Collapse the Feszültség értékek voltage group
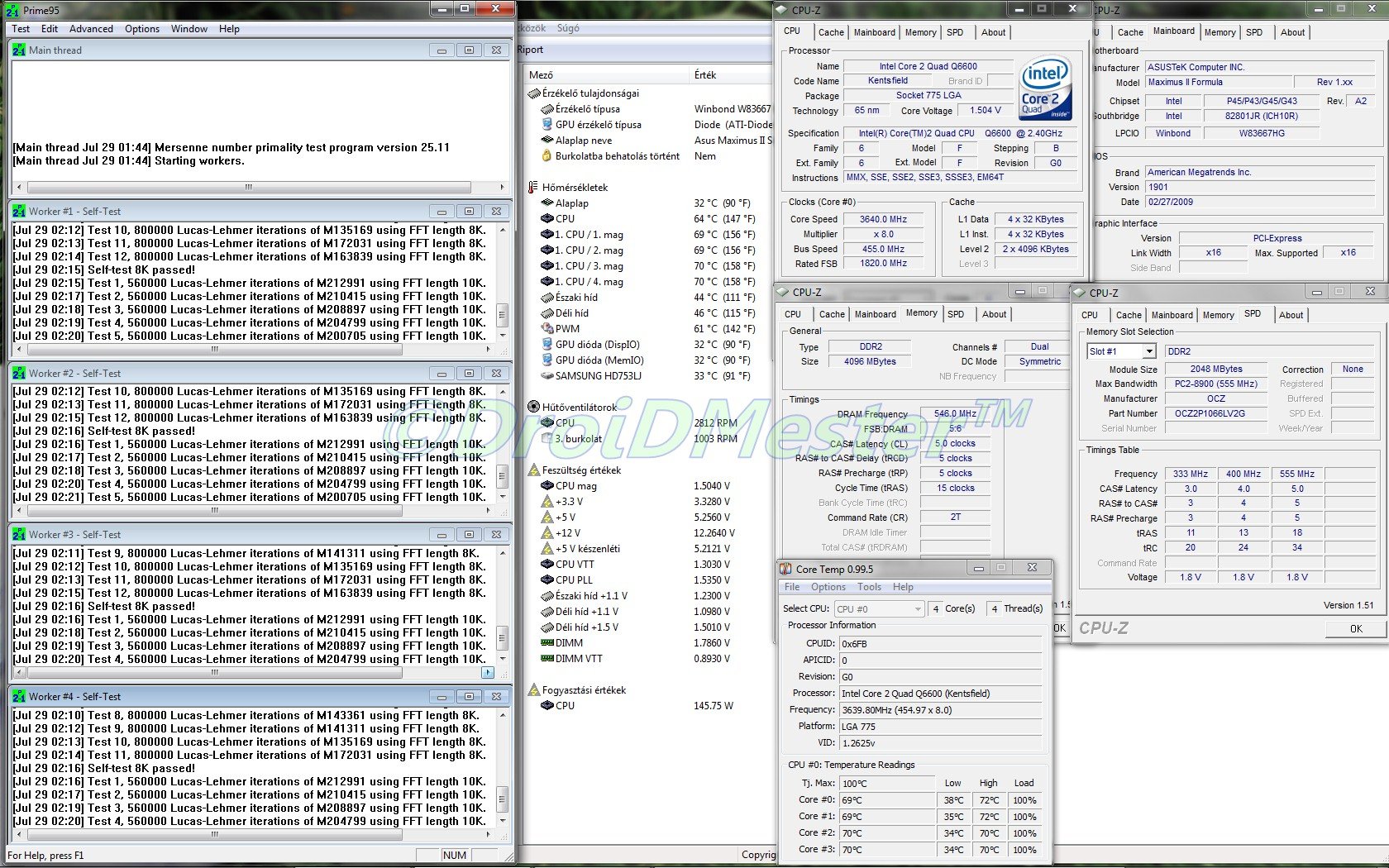This screenshot has width=1389, height=868. (533, 470)
